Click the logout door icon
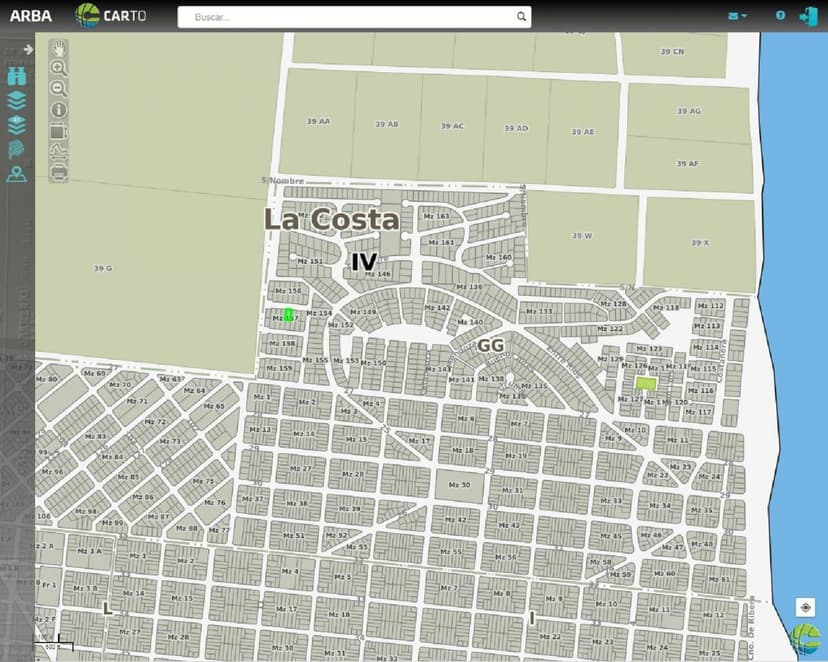The image size is (828, 662). point(811,16)
